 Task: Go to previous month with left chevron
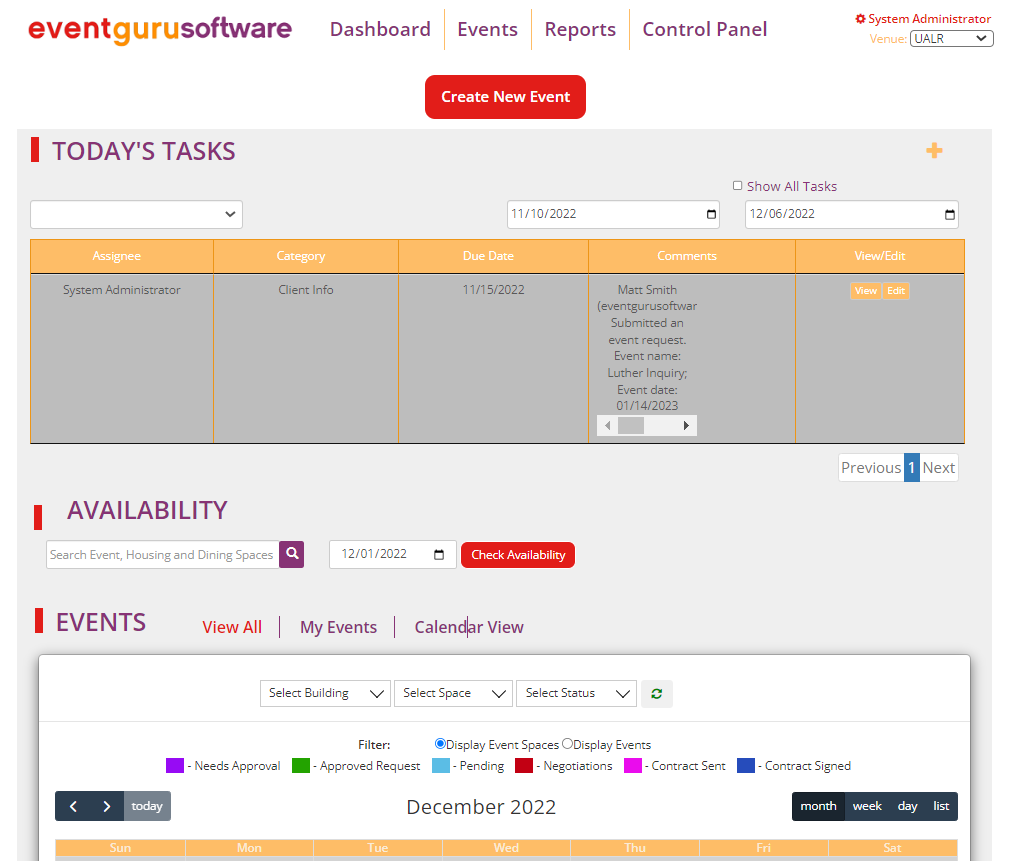click(73, 806)
